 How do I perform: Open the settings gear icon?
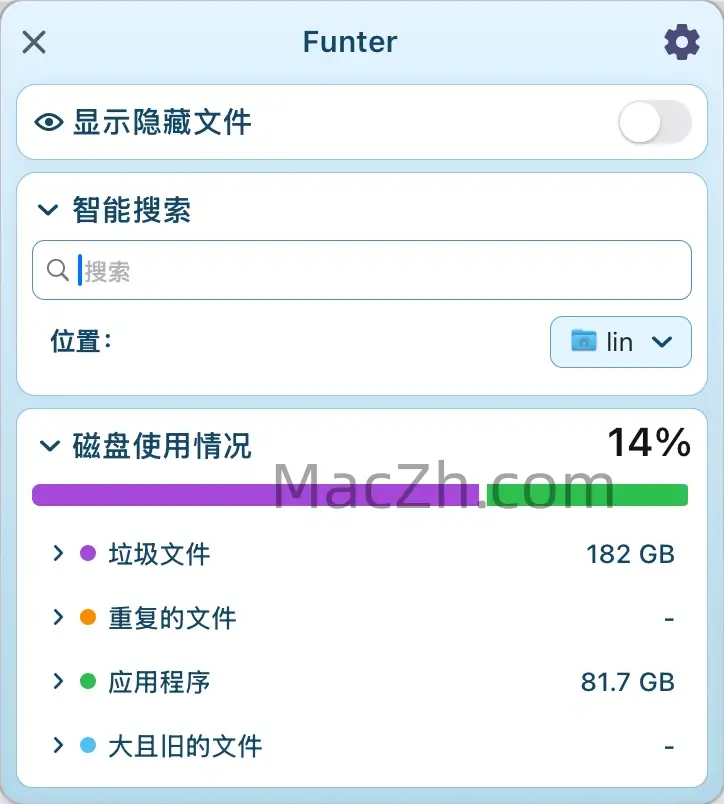pos(682,42)
